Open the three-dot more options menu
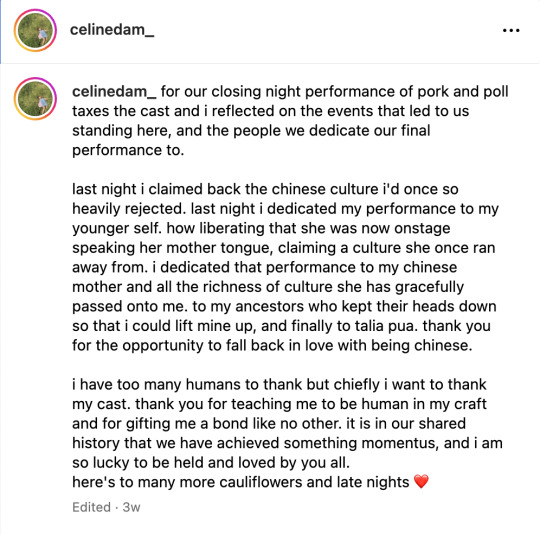The image size is (540, 535). click(x=511, y=31)
